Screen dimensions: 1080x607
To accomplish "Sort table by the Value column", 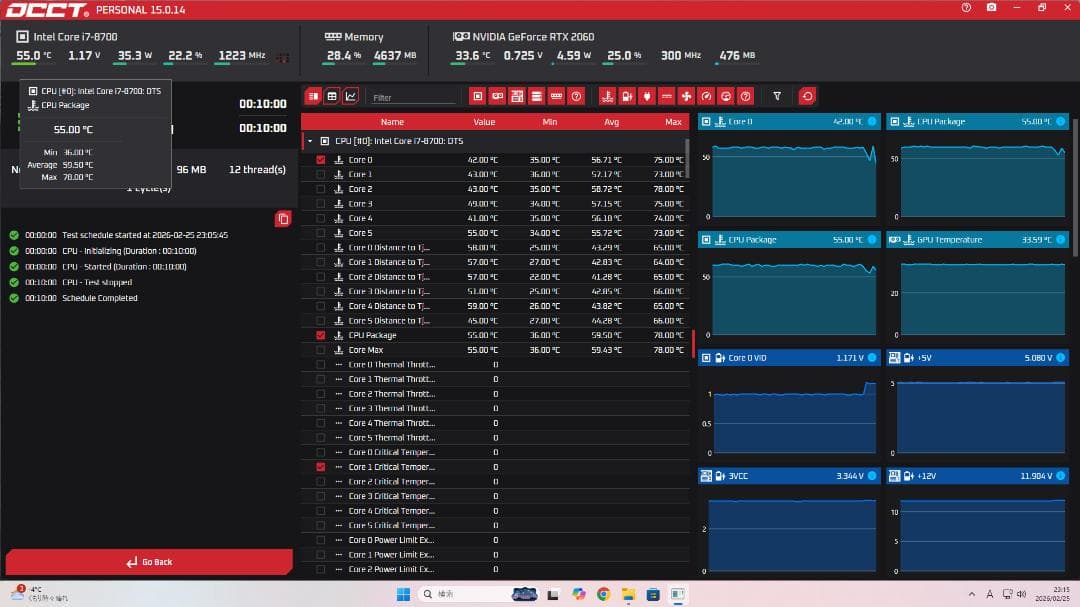I will click(x=484, y=122).
